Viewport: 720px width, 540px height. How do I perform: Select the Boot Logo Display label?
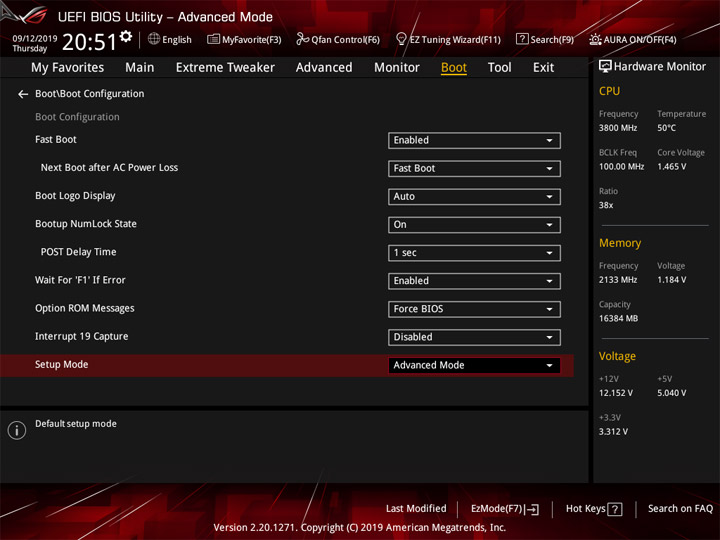tap(75, 196)
